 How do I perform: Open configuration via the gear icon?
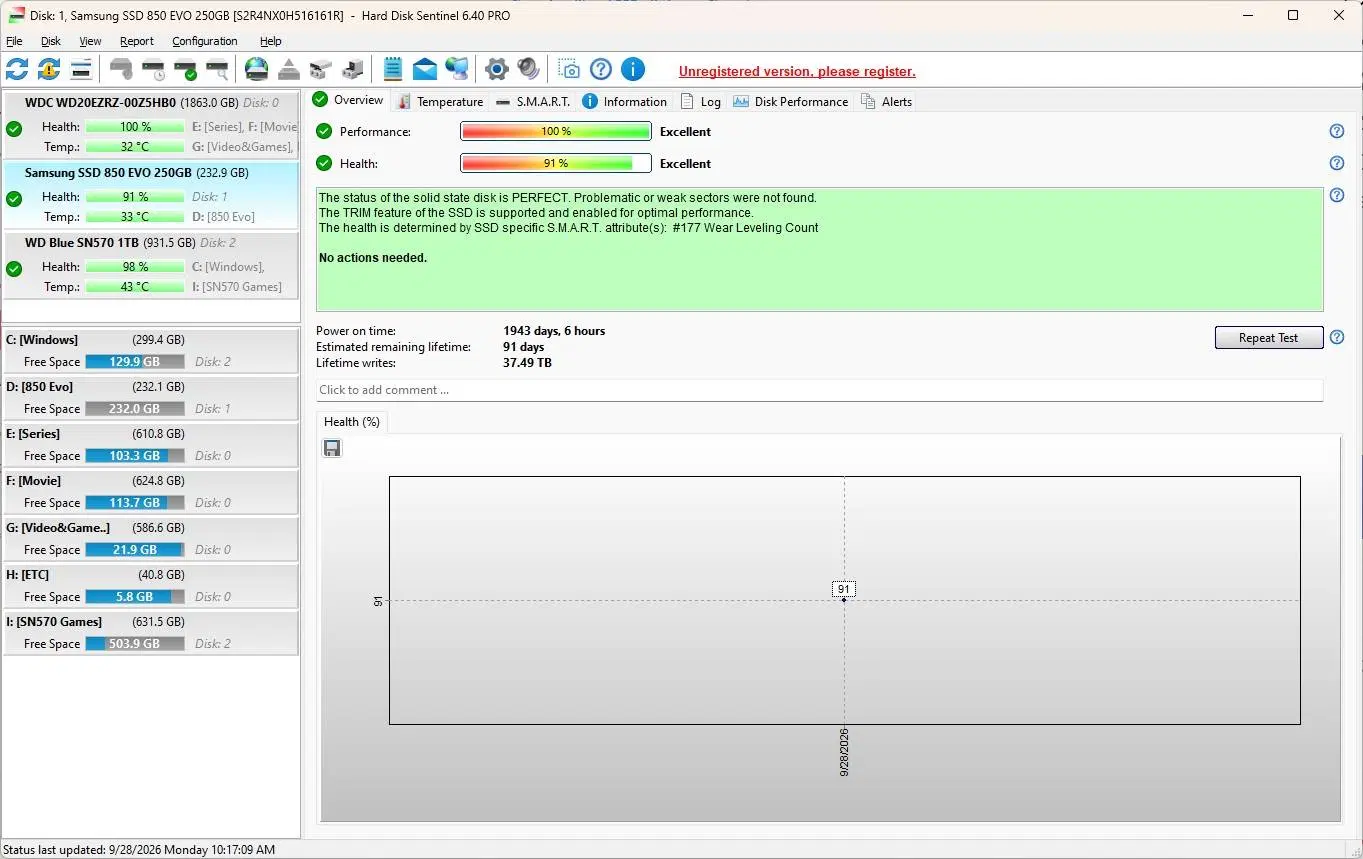coord(497,69)
